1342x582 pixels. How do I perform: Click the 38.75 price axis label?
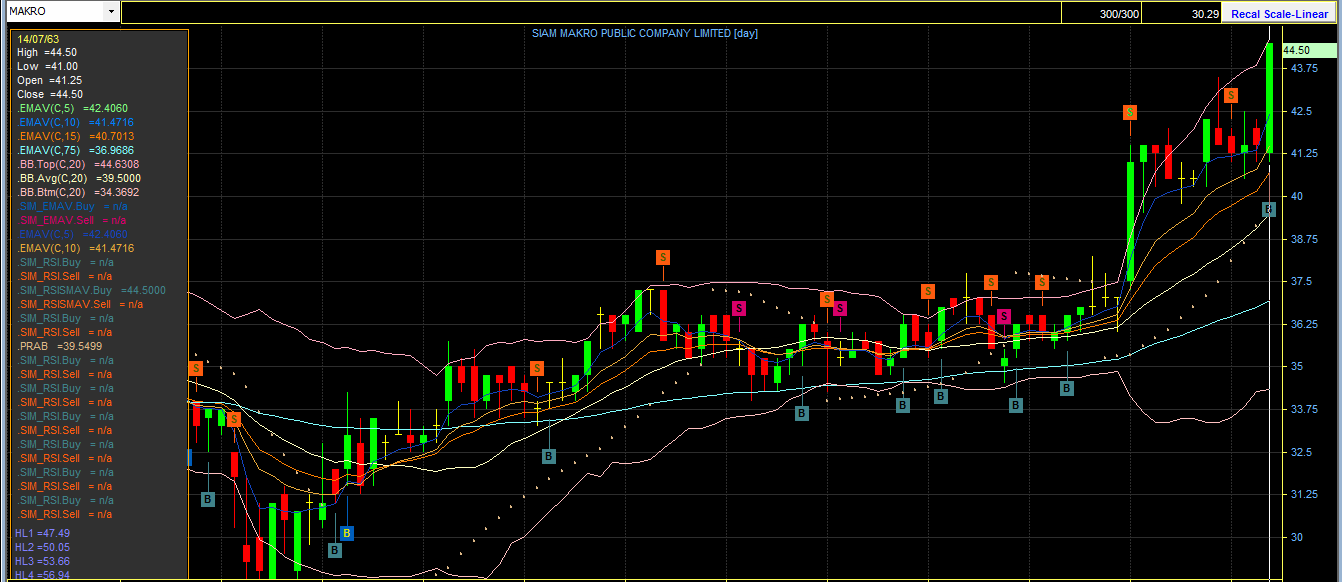pyautogui.click(x=1303, y=239)
